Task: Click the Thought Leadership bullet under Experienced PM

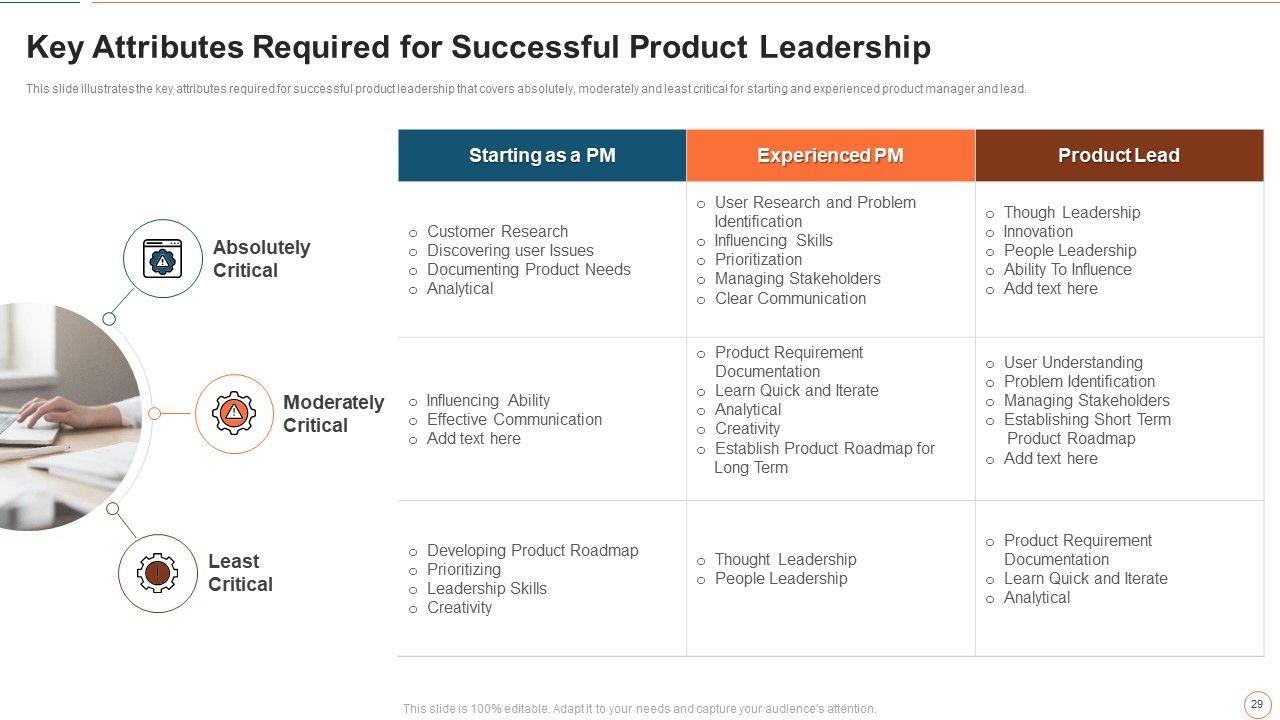Action: (x=785, y=560)
